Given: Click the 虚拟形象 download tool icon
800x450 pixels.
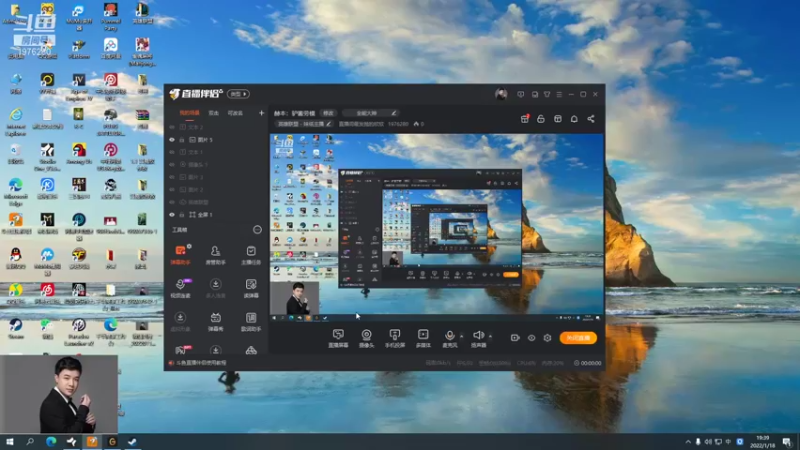Looking at the screenshot, I should point(180,317).
